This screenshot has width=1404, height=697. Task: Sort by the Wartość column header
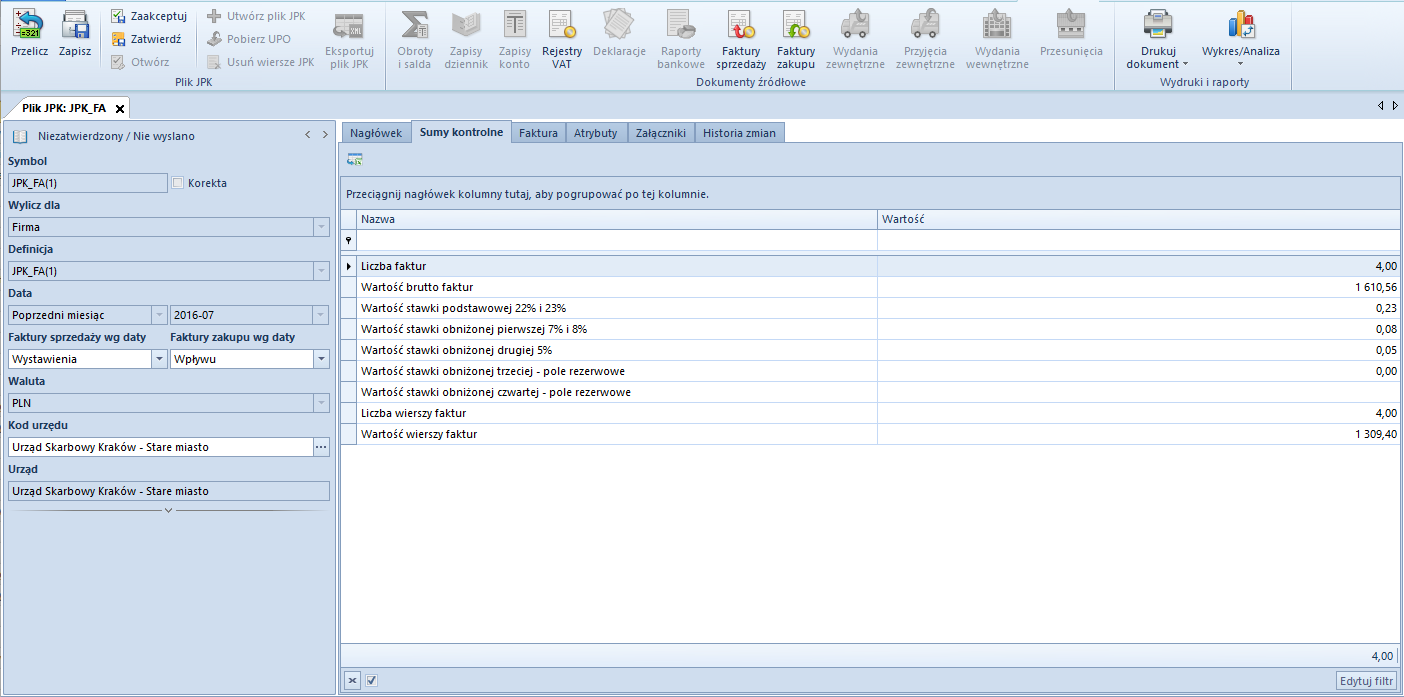(1138, 219)
